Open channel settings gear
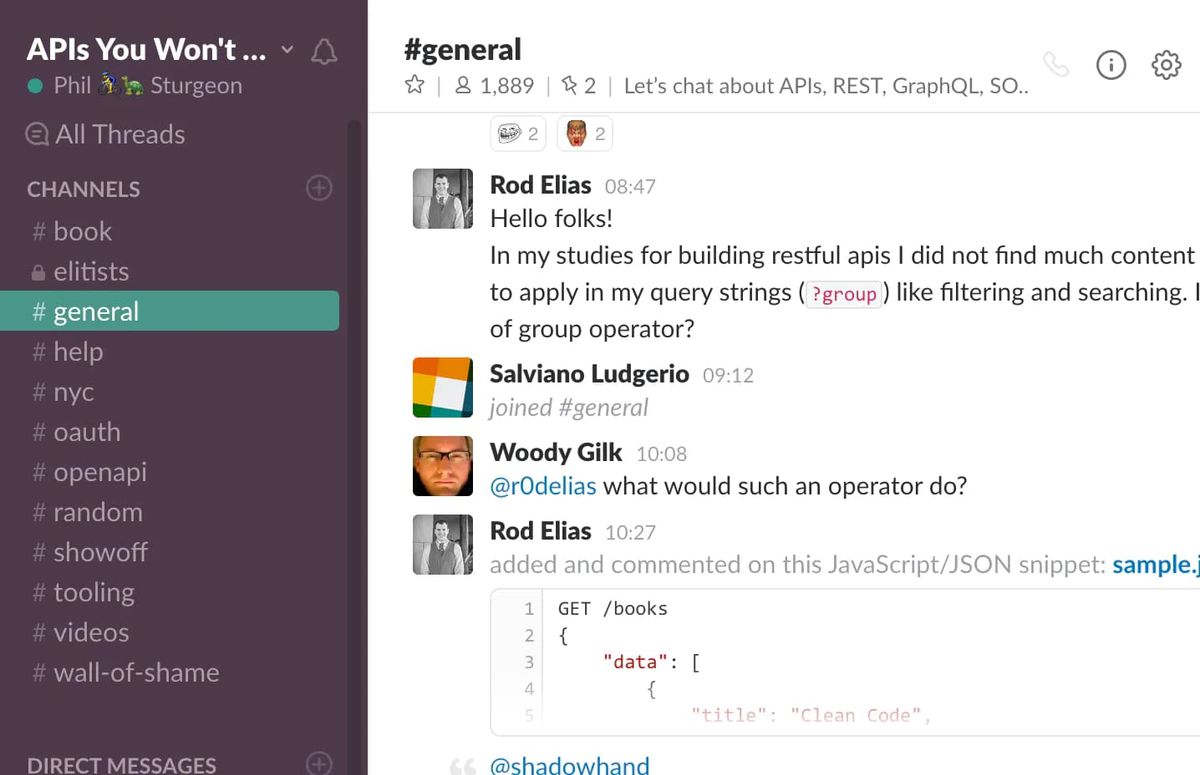 [x=1166, y=64]
